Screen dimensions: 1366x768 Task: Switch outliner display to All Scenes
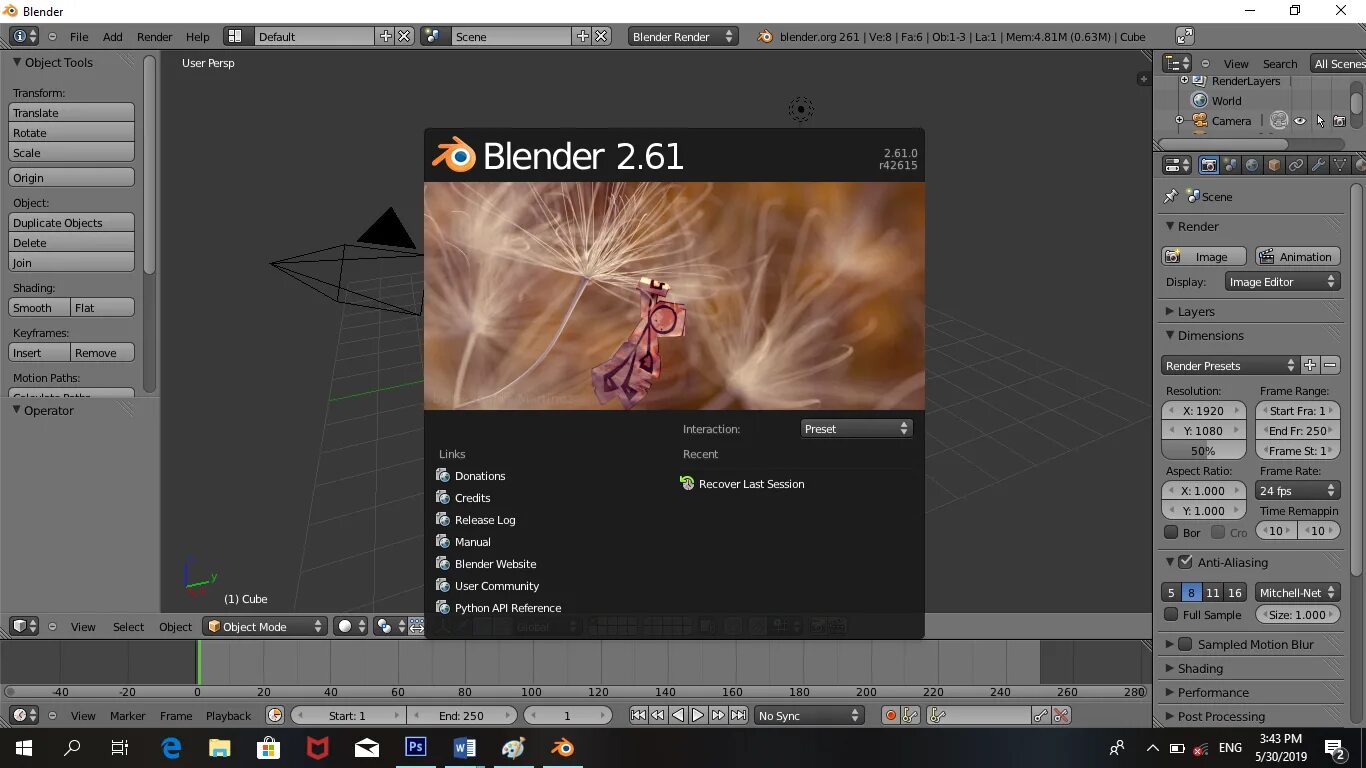[x=1340, y=63]
